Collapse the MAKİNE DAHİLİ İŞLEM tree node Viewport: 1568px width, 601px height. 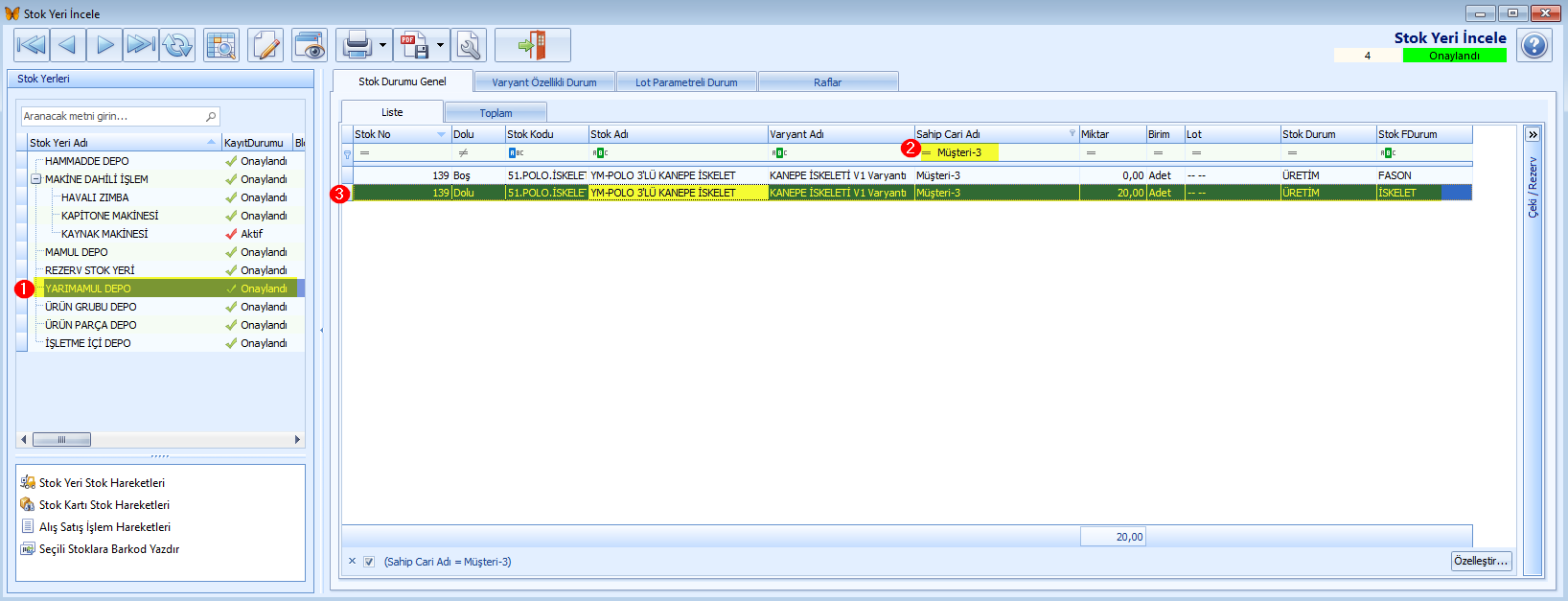click(x=35, y=179)
